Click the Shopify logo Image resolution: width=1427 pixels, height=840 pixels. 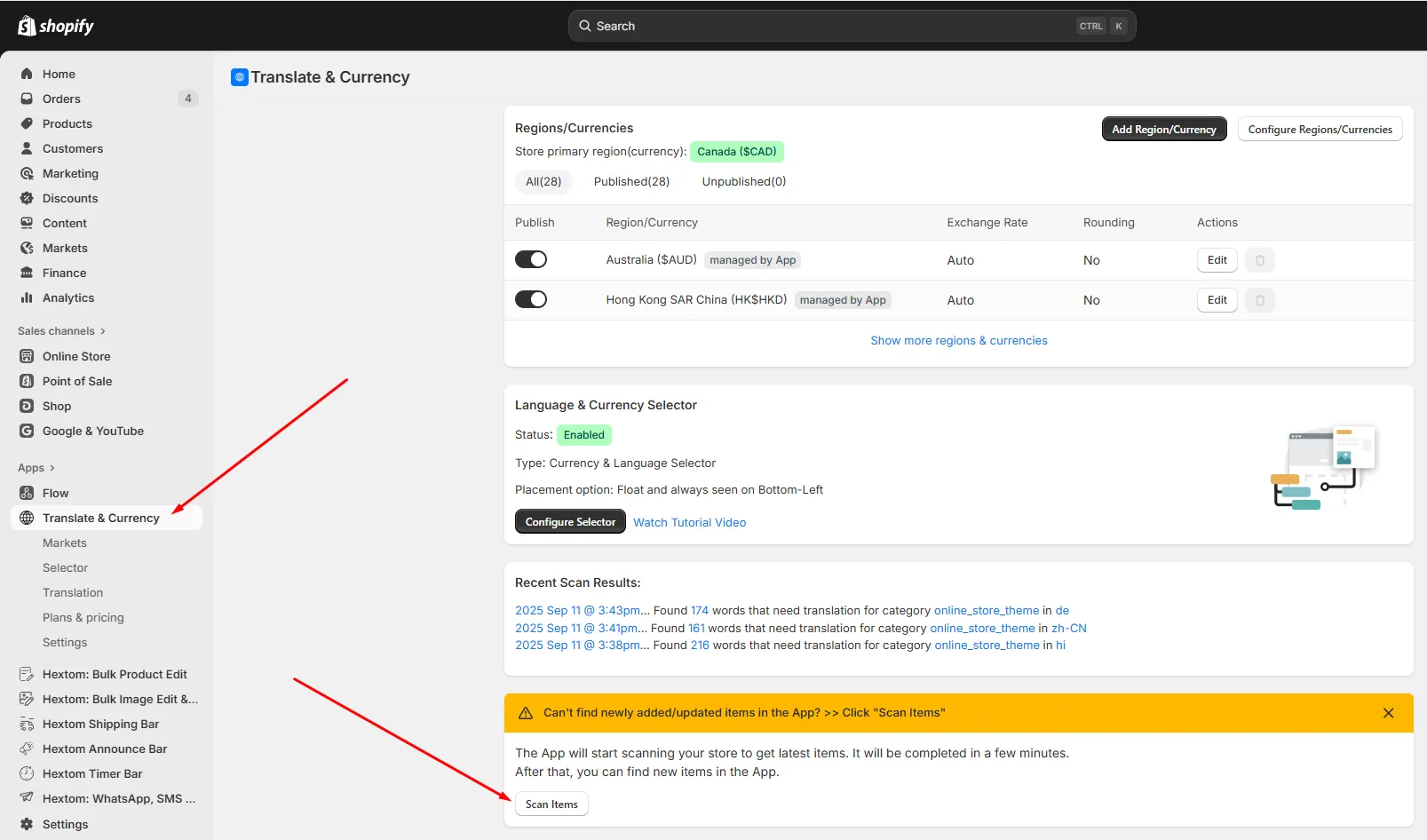[56, 26]
